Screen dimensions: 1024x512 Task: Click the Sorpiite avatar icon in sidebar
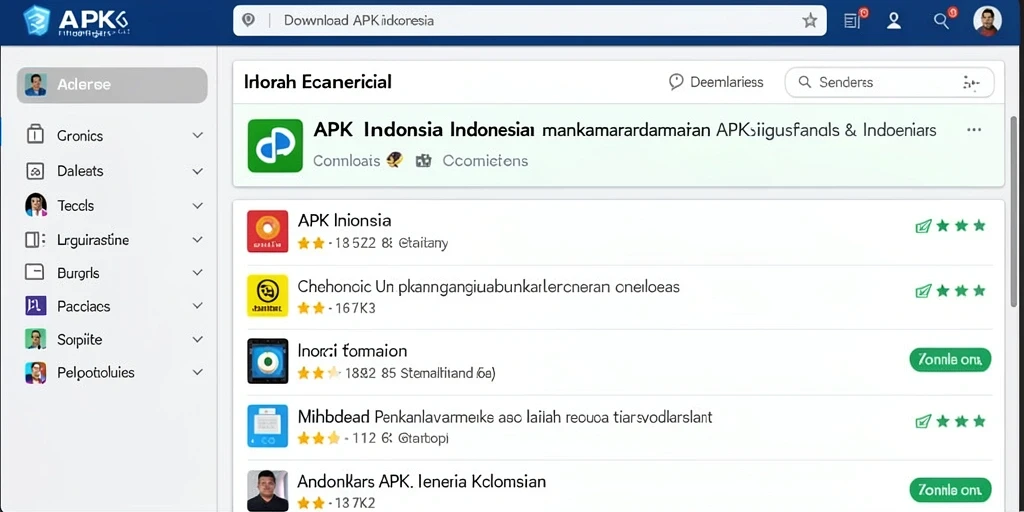pyautogui.click(x=35, y=340)
